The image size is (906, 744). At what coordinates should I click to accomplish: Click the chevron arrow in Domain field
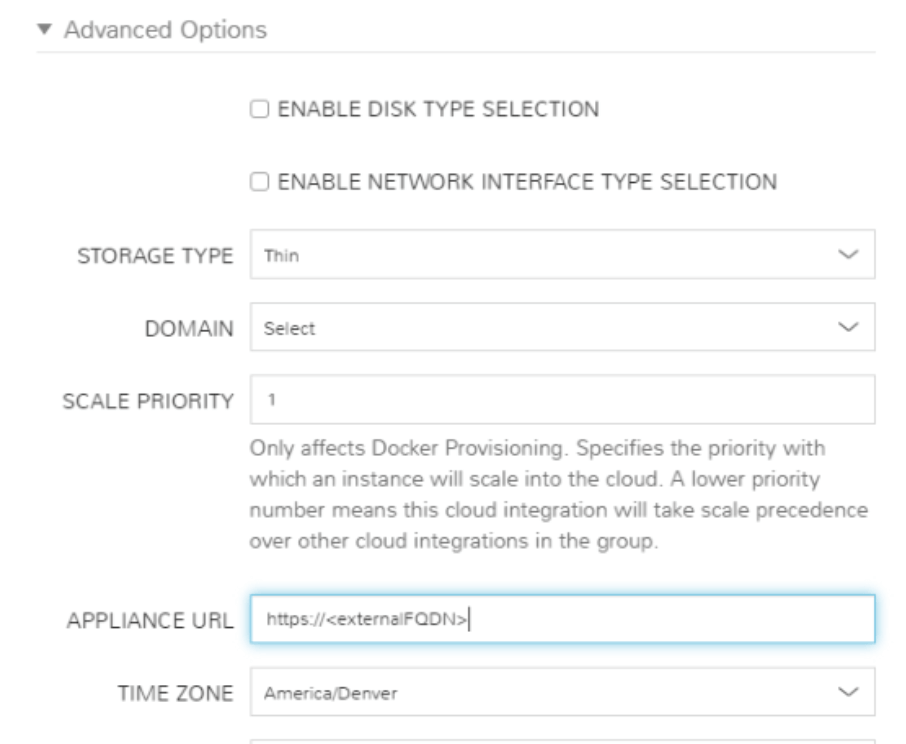pyautogui.click(x=848, y=328)
